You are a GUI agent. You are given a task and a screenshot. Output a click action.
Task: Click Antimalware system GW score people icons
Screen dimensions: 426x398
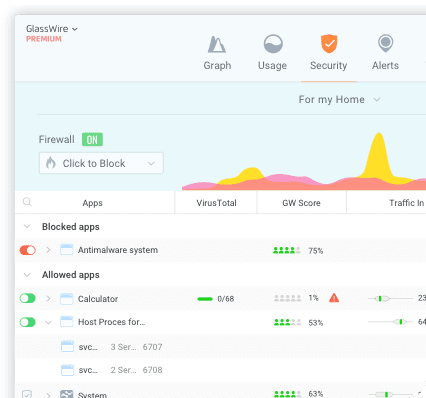tap(287, 250)
